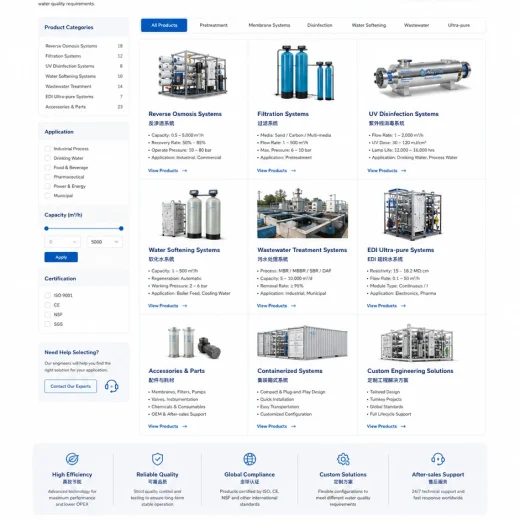Viewport: 520px width, 520px height.
Task: Click the right handle of capacity slider
Action: click(121, 228)
